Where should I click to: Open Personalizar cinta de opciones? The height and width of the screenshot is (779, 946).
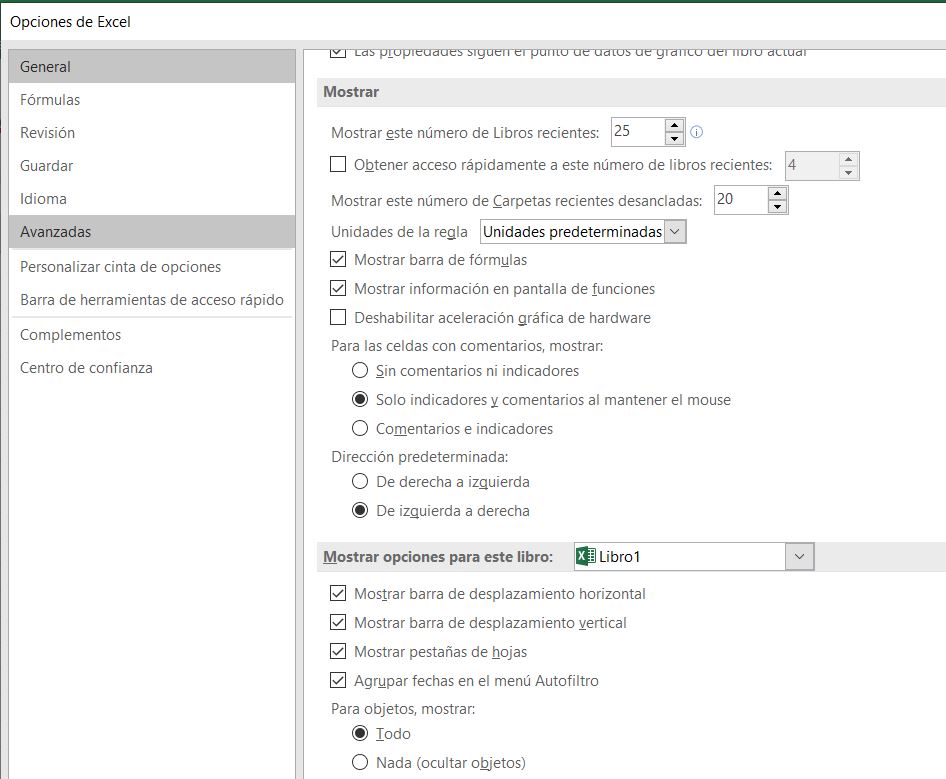pyautogui.click(x=152, y=267)
